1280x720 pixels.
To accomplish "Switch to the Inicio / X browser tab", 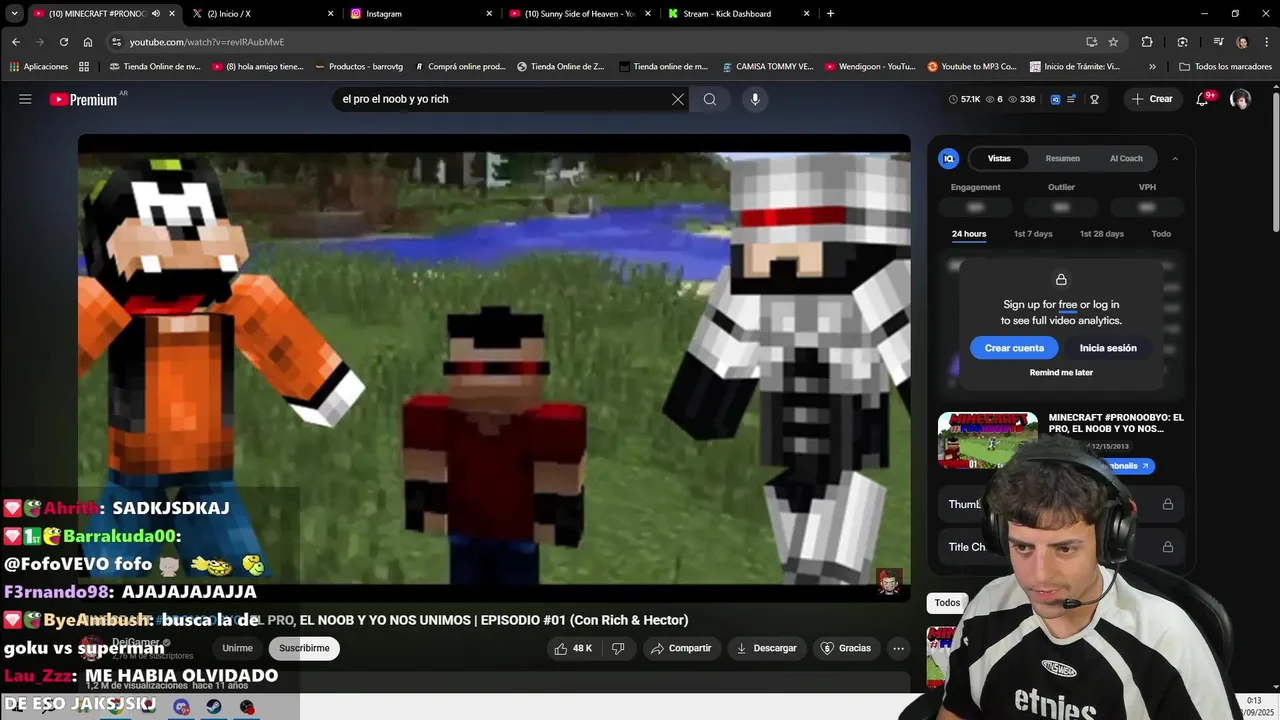I will point(262,14).
